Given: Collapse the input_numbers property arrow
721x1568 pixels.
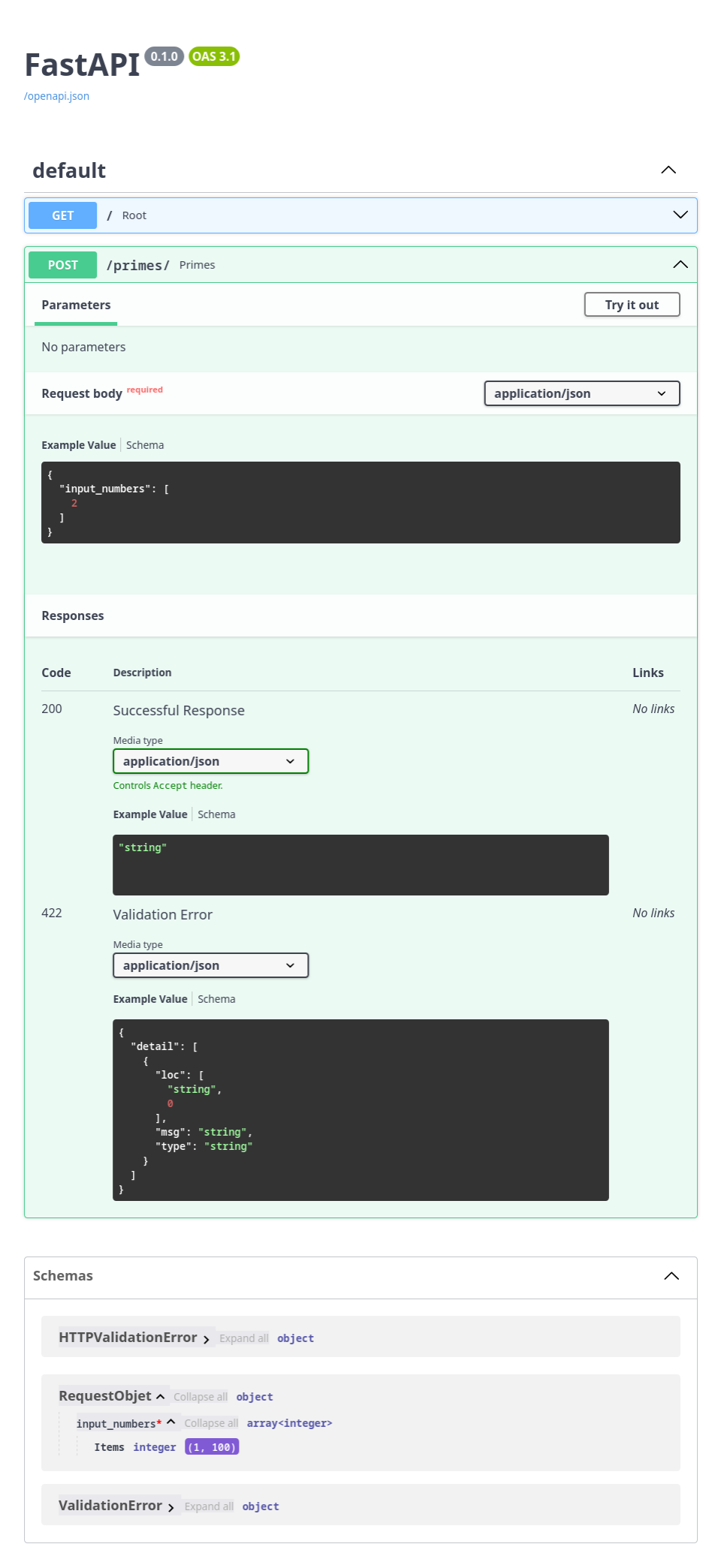Looking at the screenshot, I should 171,1422.
